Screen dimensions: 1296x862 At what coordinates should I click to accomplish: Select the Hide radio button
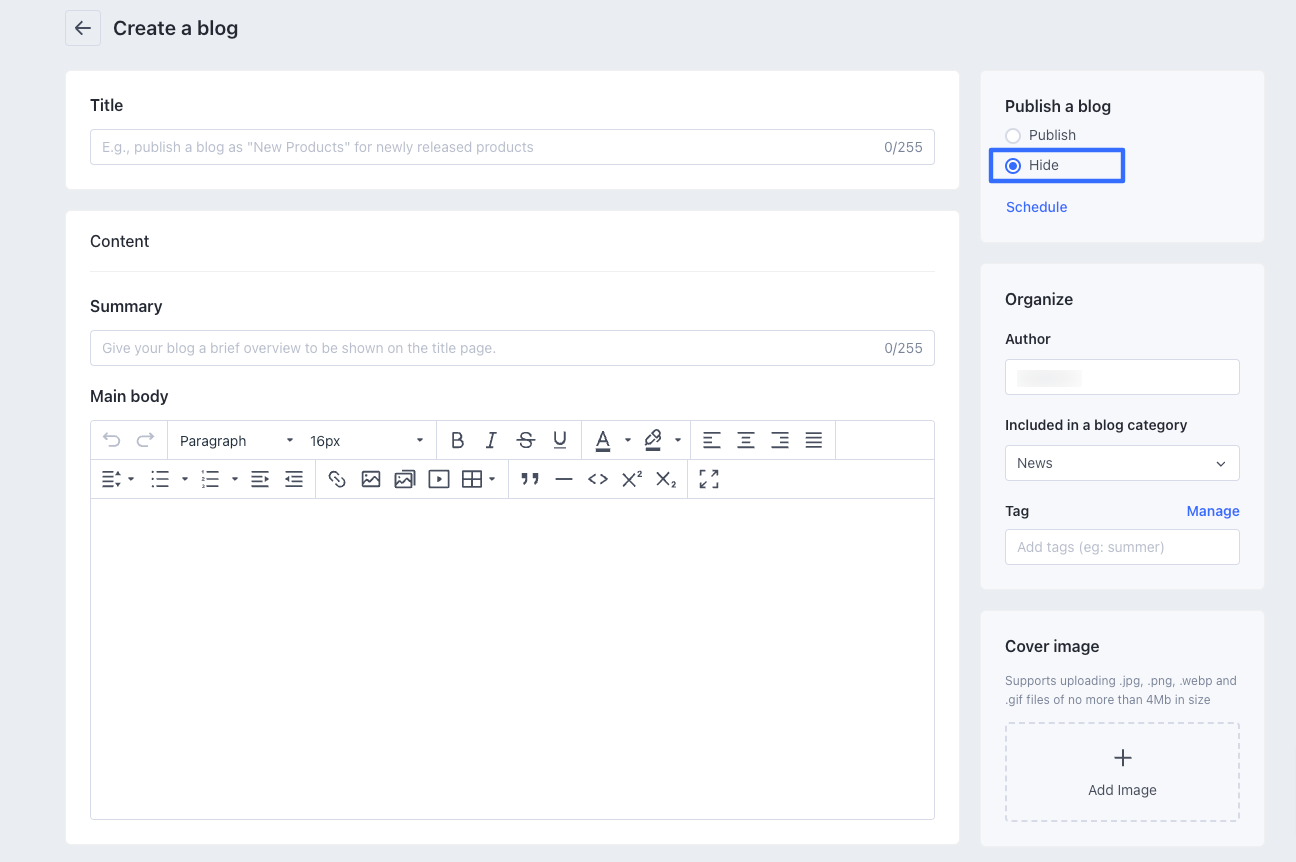(1014, 166)
